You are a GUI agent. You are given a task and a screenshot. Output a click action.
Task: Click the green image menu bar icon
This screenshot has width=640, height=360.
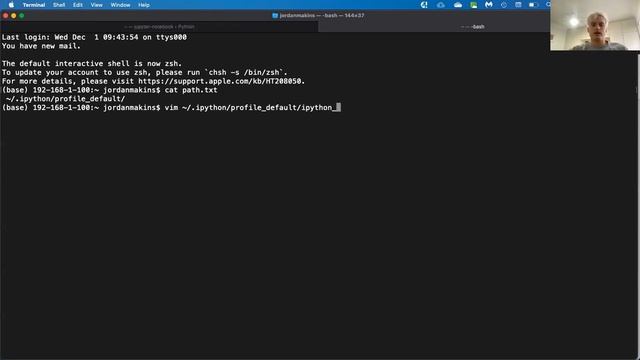[x=473, y=5]
